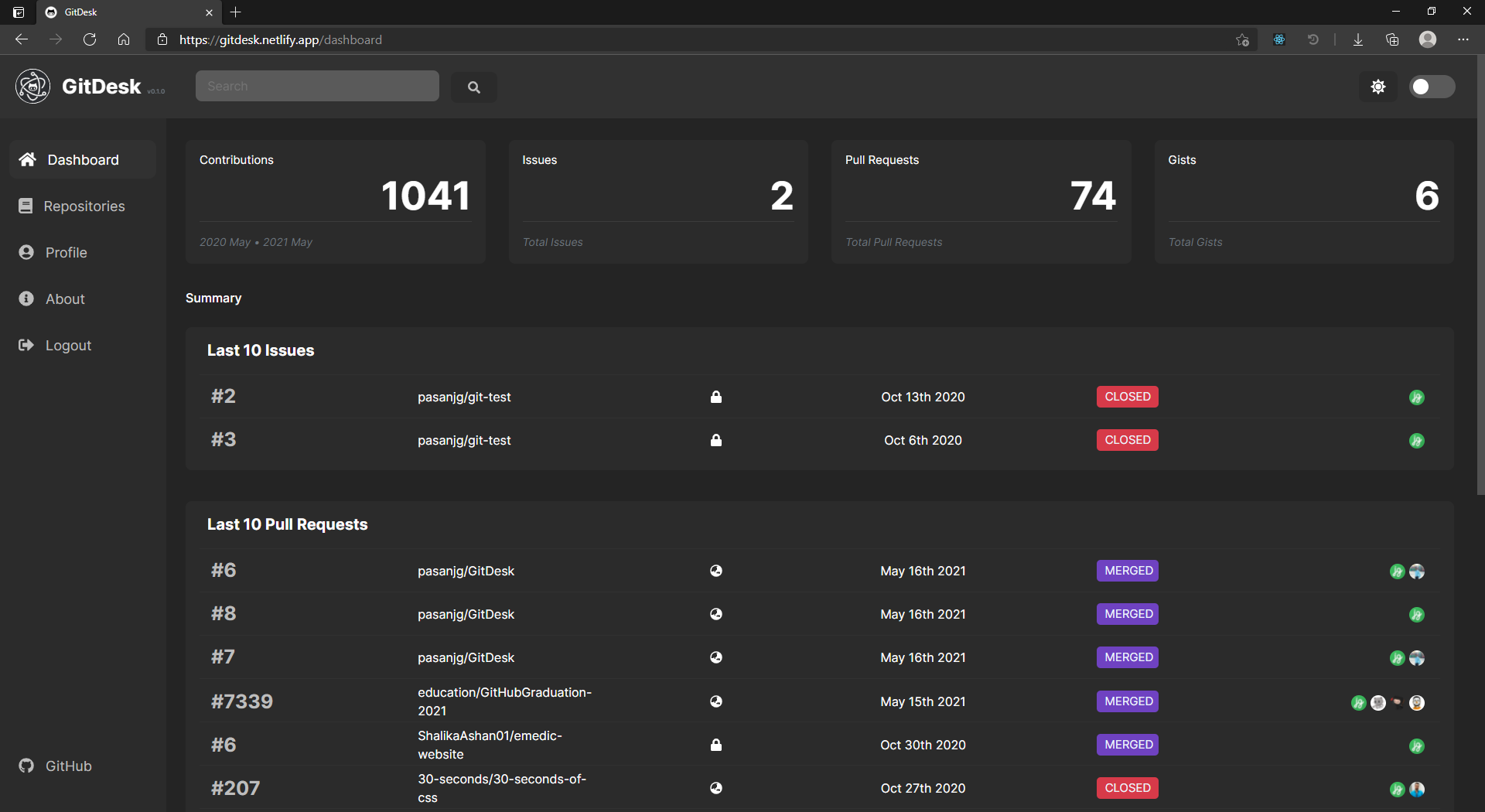1485x812 pixels.
Task: Open the Contributions 1041 card
Action: (x=336, y=202)
